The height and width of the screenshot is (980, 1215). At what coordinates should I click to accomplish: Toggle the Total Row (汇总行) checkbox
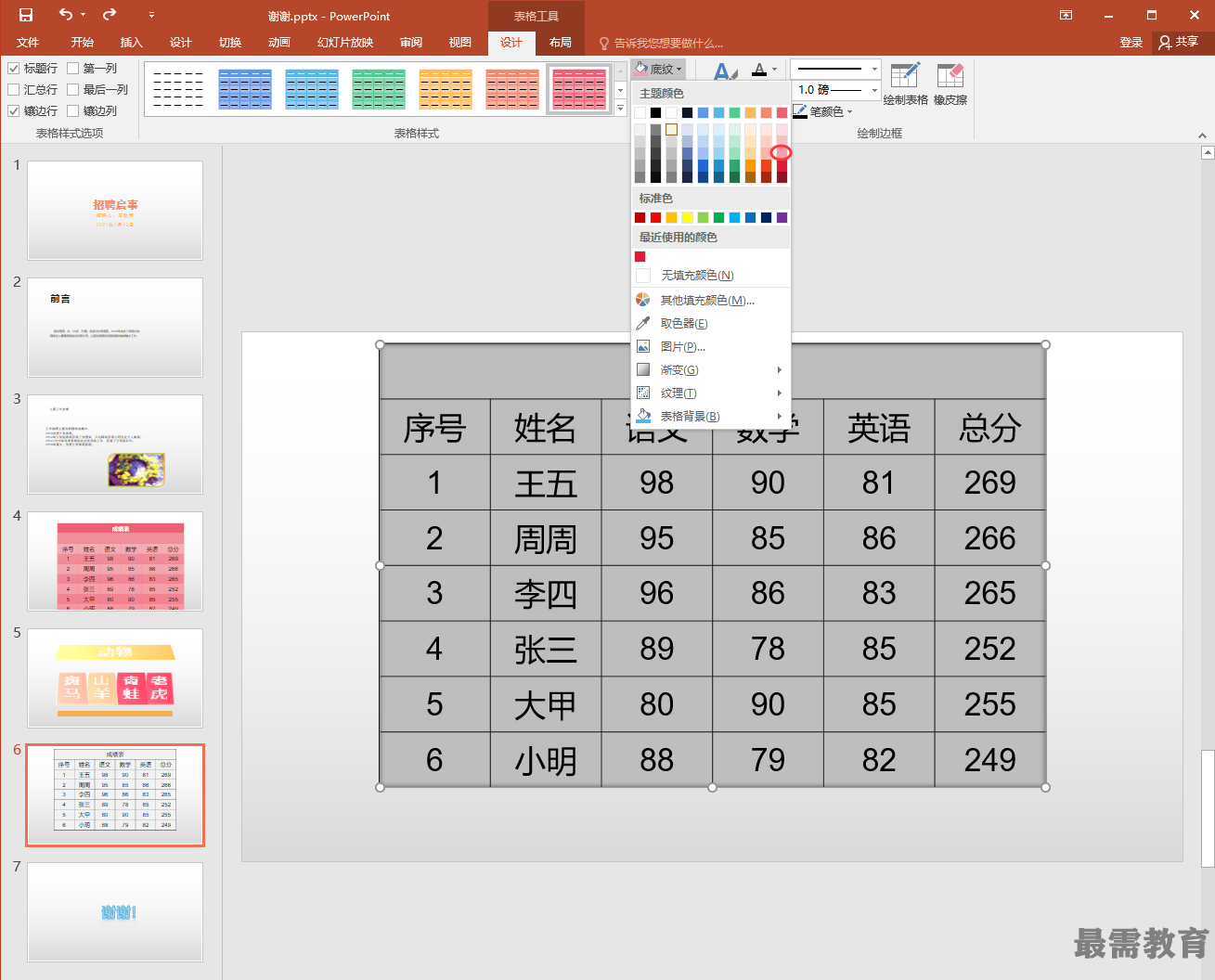coord(14,89)
